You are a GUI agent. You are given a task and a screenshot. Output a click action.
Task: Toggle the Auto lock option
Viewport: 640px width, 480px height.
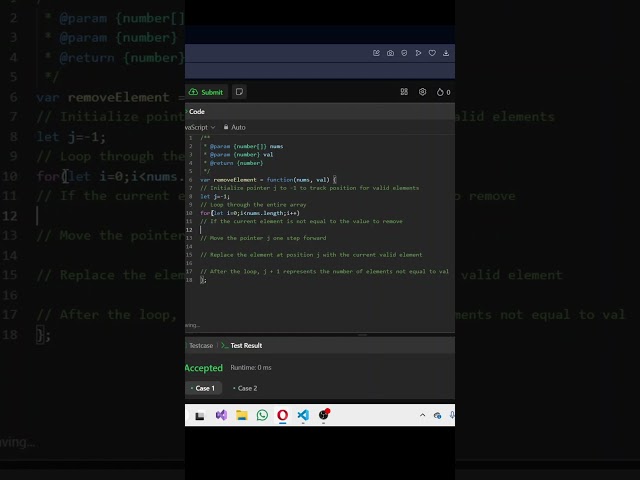tap(234, 127)
